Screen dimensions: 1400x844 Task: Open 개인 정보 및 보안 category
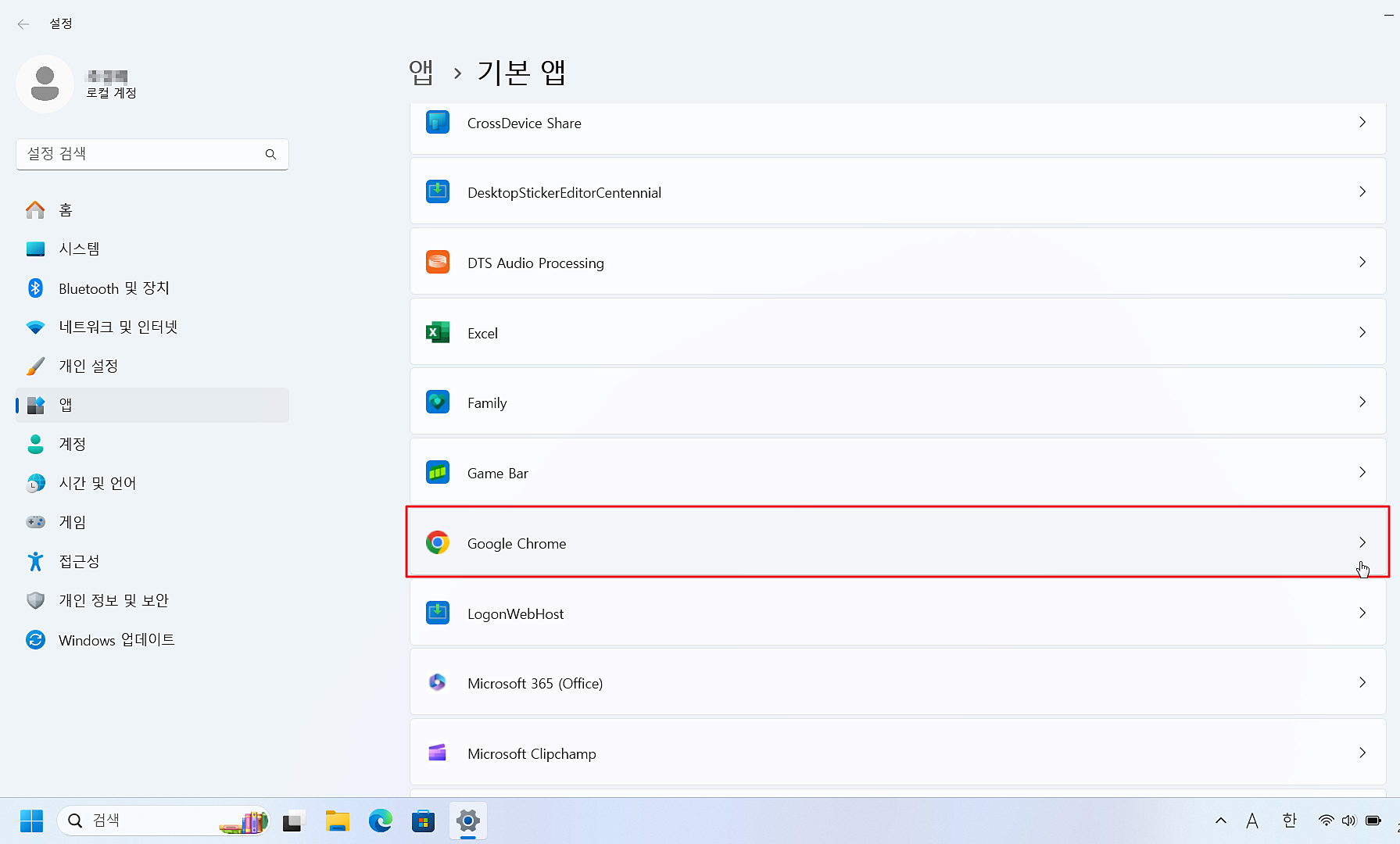click(152, 600)
